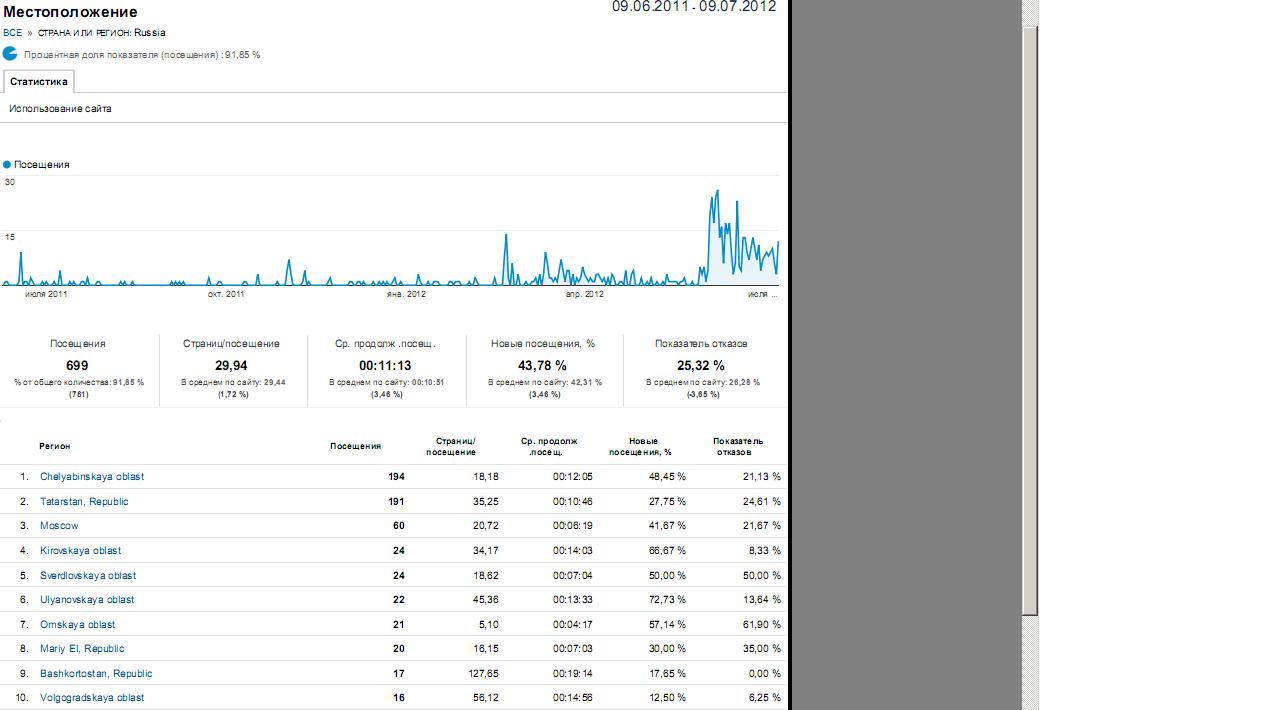Sort by Регион column header

tap(55, 446)
